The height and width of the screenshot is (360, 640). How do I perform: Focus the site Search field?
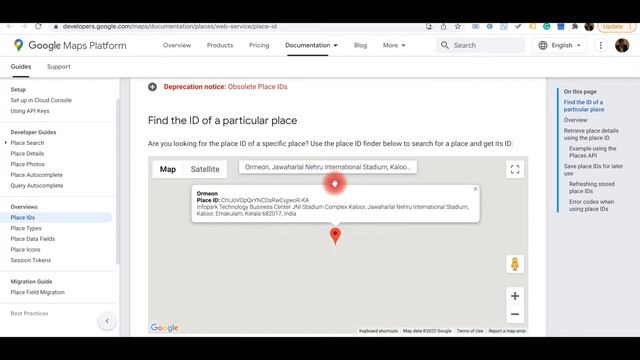click(x=480, y=45)
